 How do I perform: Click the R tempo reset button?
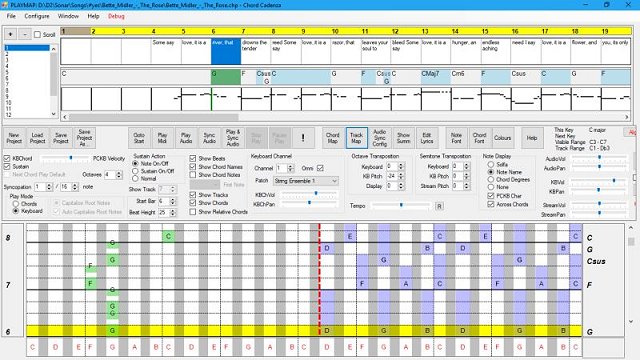click(439, 206)
